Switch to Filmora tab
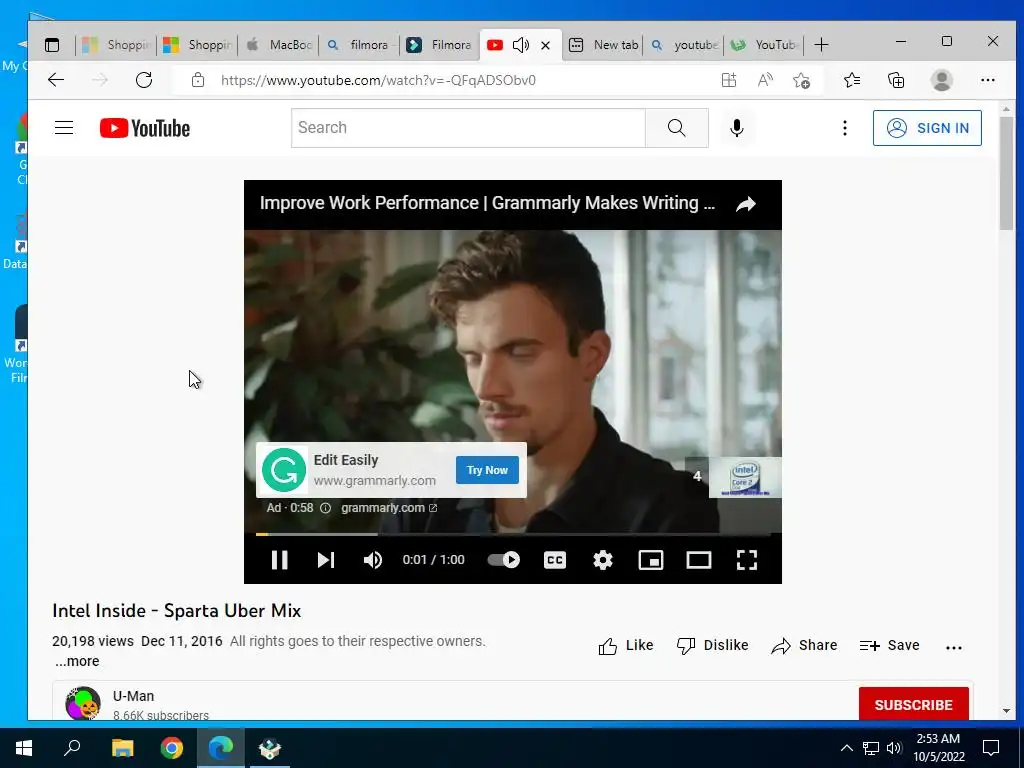 [440, 44]
